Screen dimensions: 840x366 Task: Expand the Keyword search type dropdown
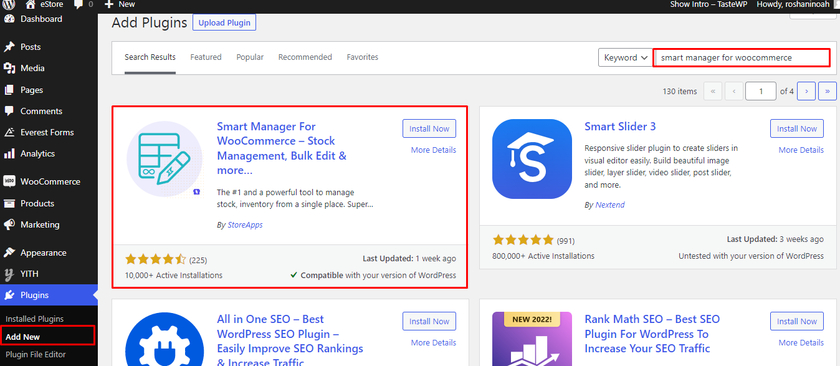(x=625, y=58)
